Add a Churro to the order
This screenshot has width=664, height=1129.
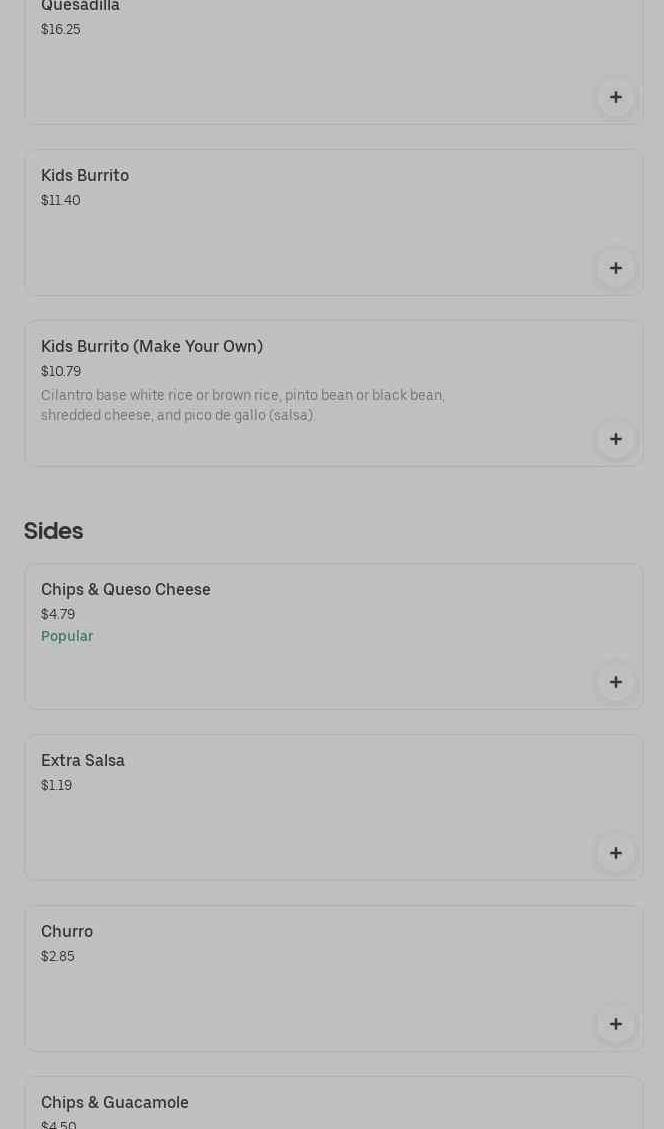tap(616, 1024)
